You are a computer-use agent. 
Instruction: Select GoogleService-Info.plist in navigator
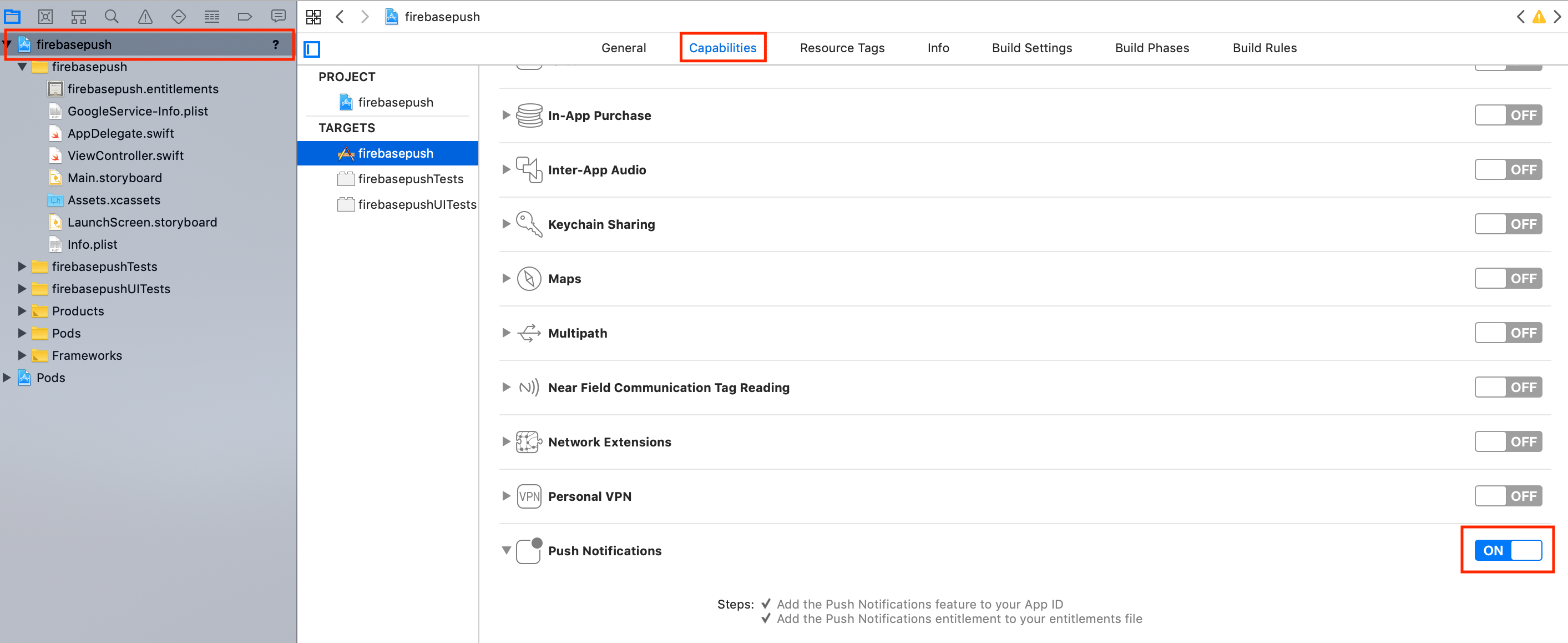point(138,111)
